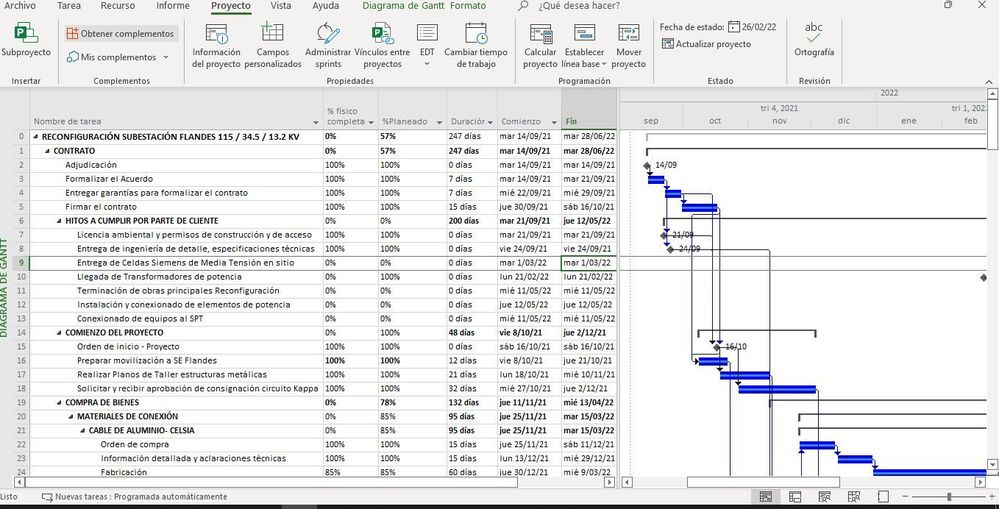This screenshot has width=999, height=509.
Task: Click the 16/10 milestone marker in chart
Action: tap(717, 347)
